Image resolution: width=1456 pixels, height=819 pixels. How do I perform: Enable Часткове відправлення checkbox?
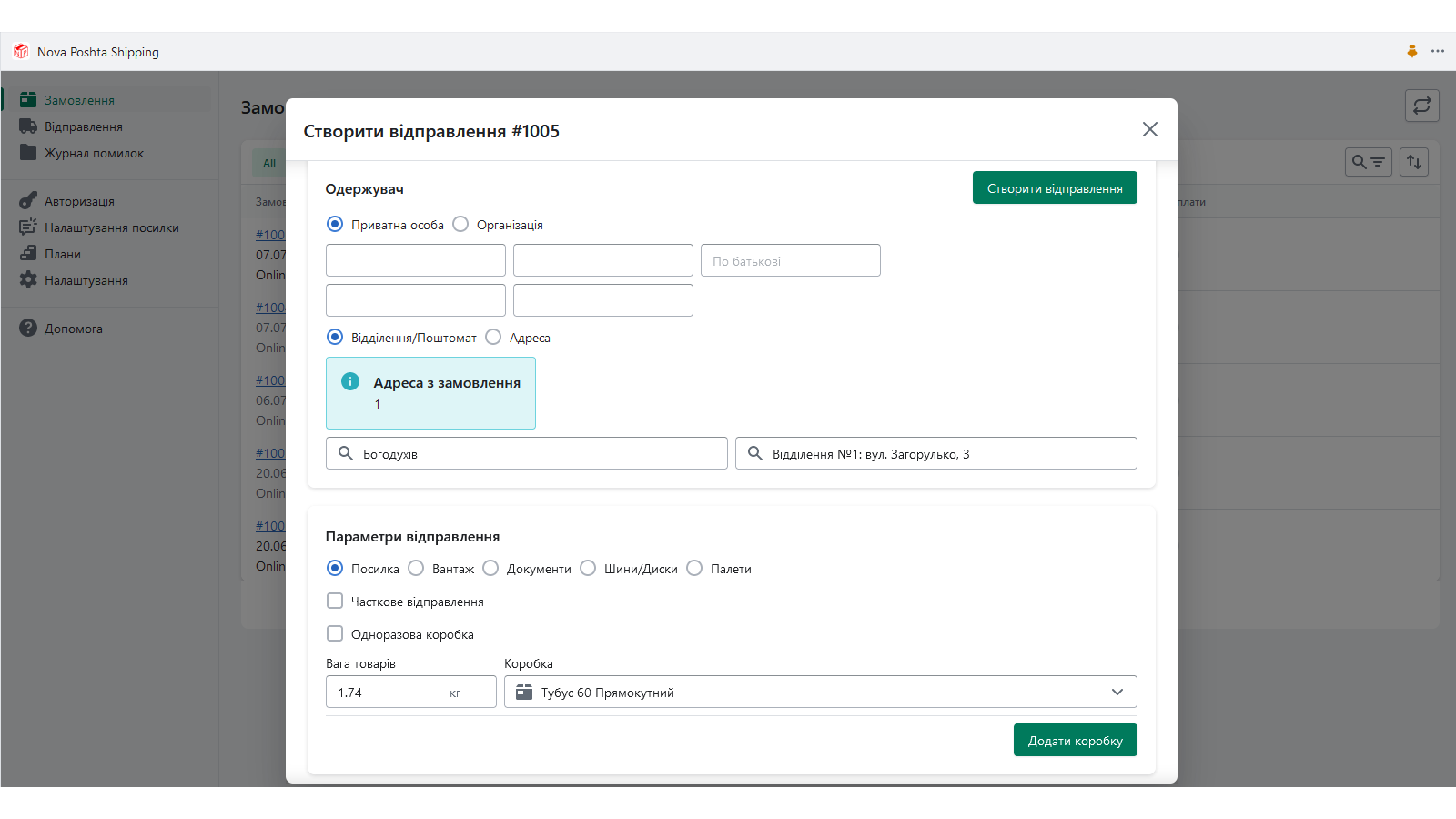point(335,602)
